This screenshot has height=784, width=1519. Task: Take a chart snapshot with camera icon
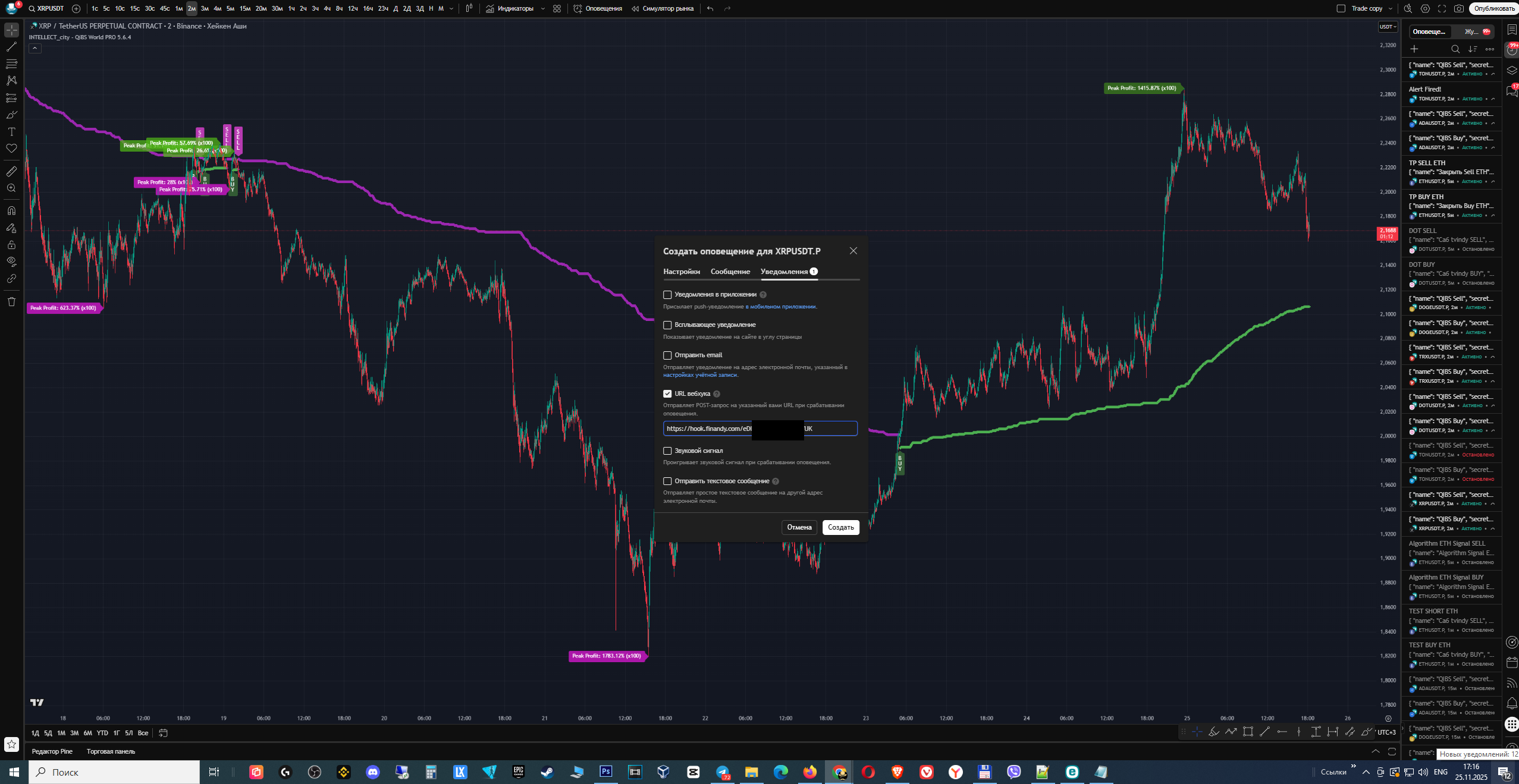[x=1458, y=8]
